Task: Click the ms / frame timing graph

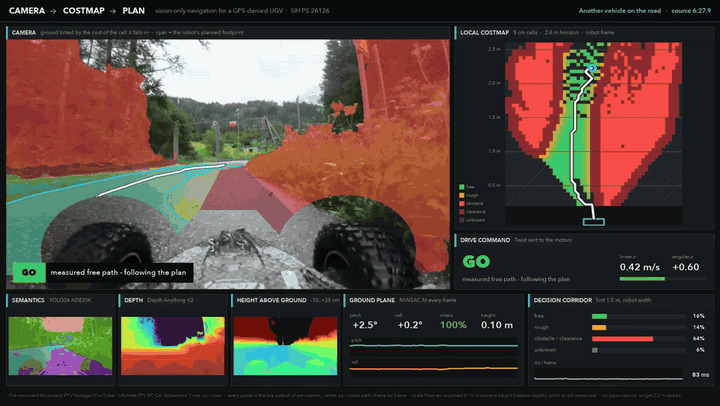Action: [x=608, y=376]
